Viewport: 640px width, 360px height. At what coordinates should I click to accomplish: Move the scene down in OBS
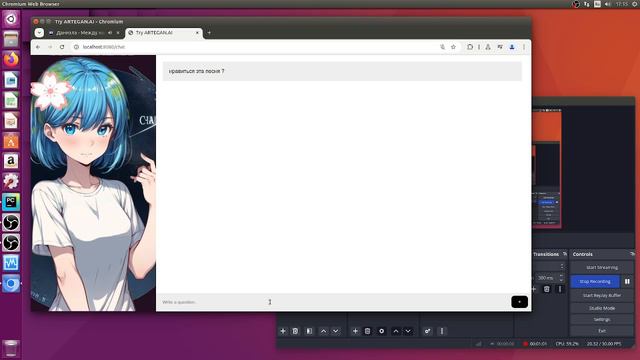[336, 331]
